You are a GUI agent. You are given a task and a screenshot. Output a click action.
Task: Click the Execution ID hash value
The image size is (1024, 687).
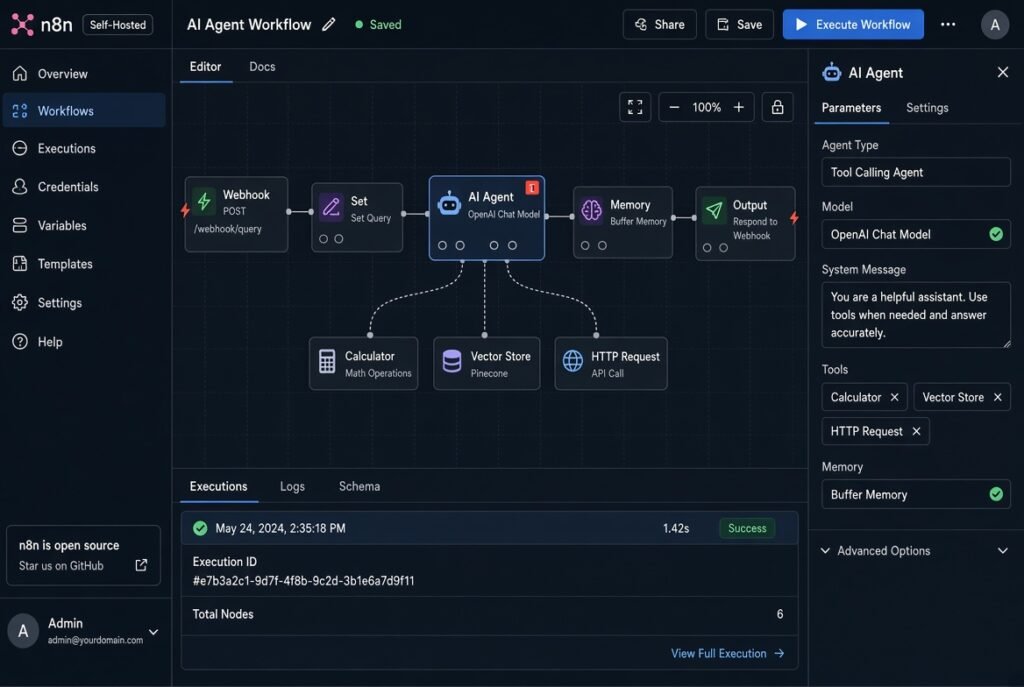click(x=303, y=581)
